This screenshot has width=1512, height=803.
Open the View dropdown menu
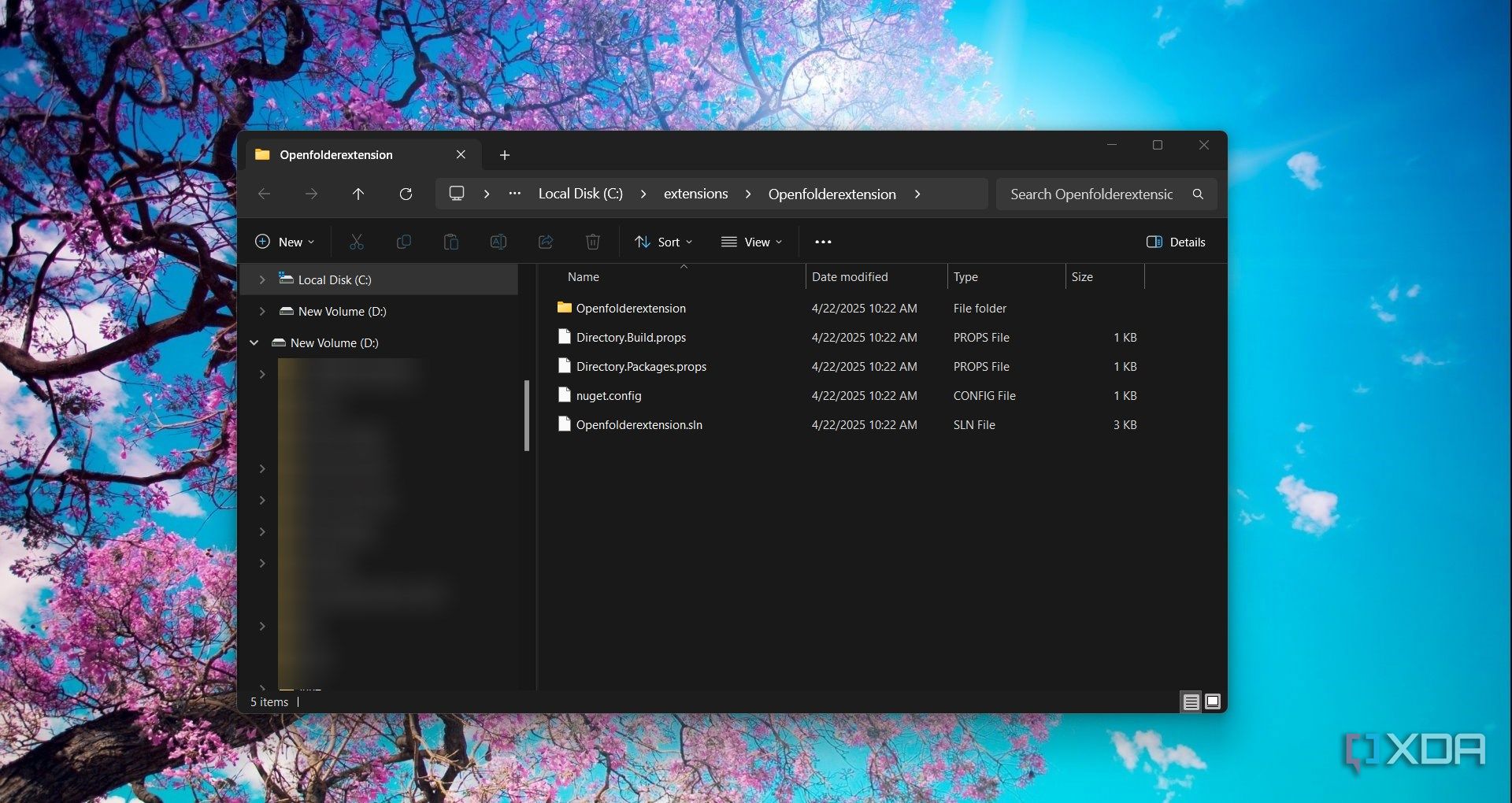coord(752,242)
